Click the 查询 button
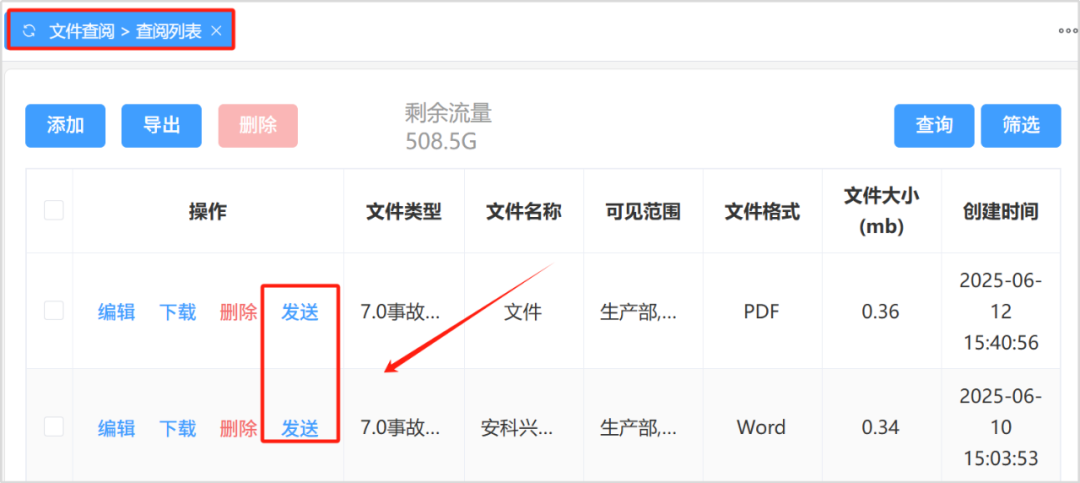 click(x=933, y=126)
